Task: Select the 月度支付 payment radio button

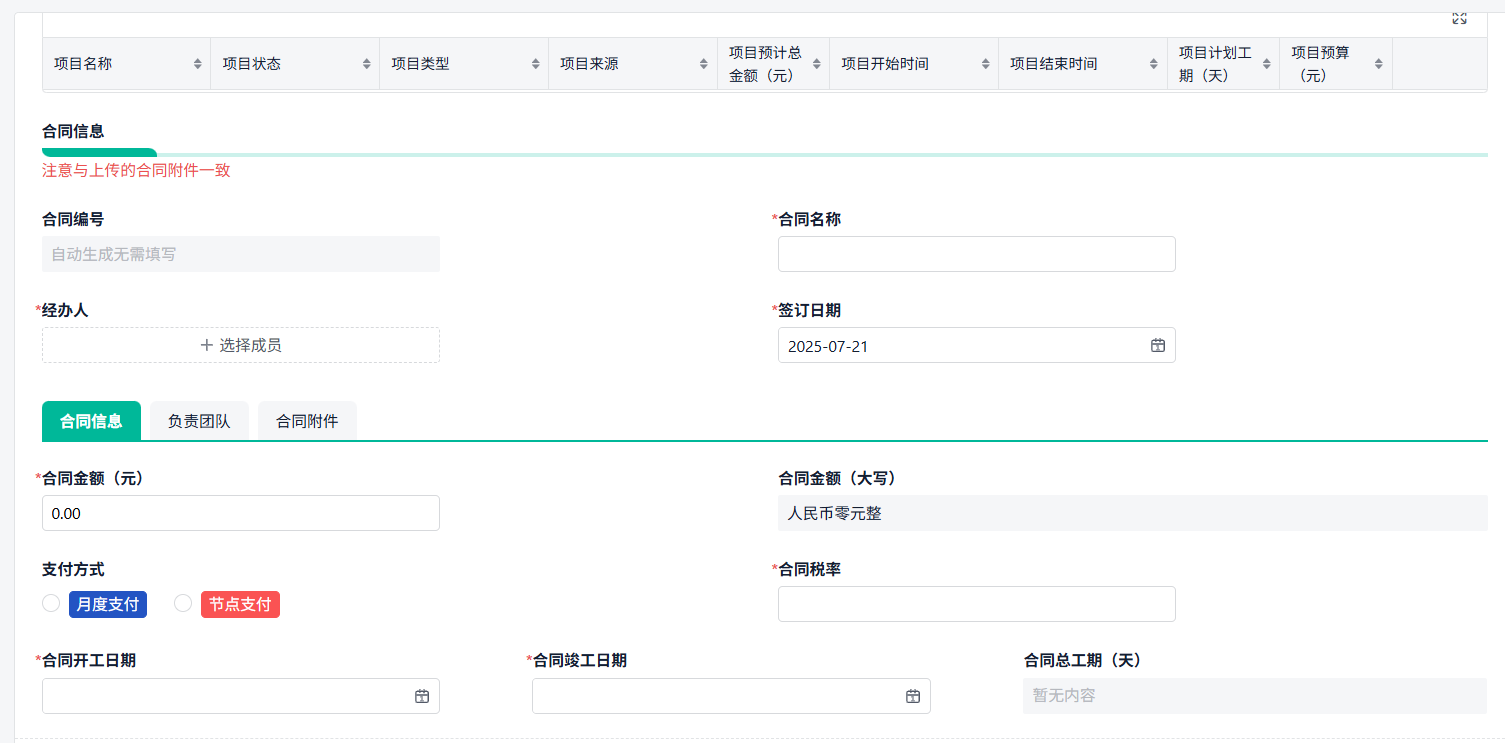Action: click(51, 603)
